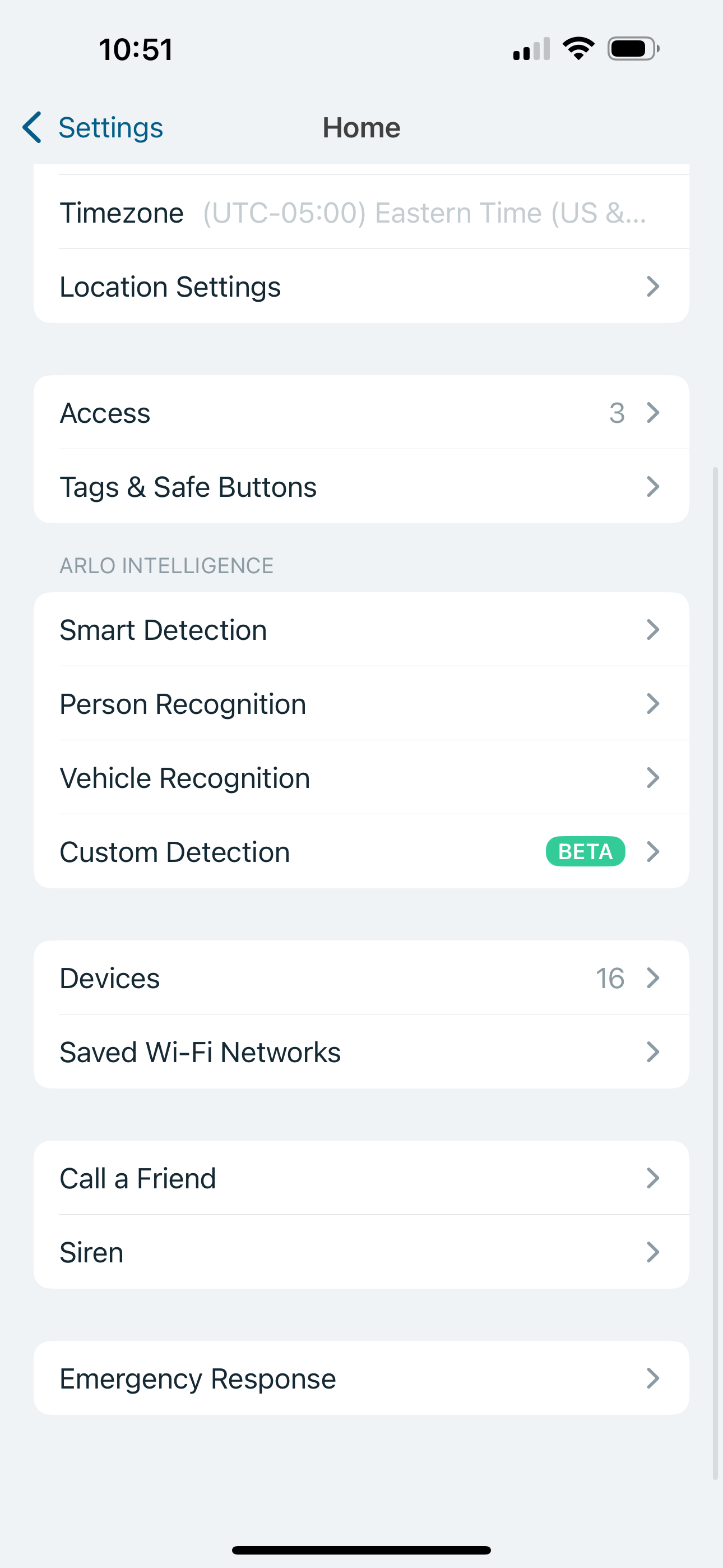Click the chevron next to Smart Detection

653,630
